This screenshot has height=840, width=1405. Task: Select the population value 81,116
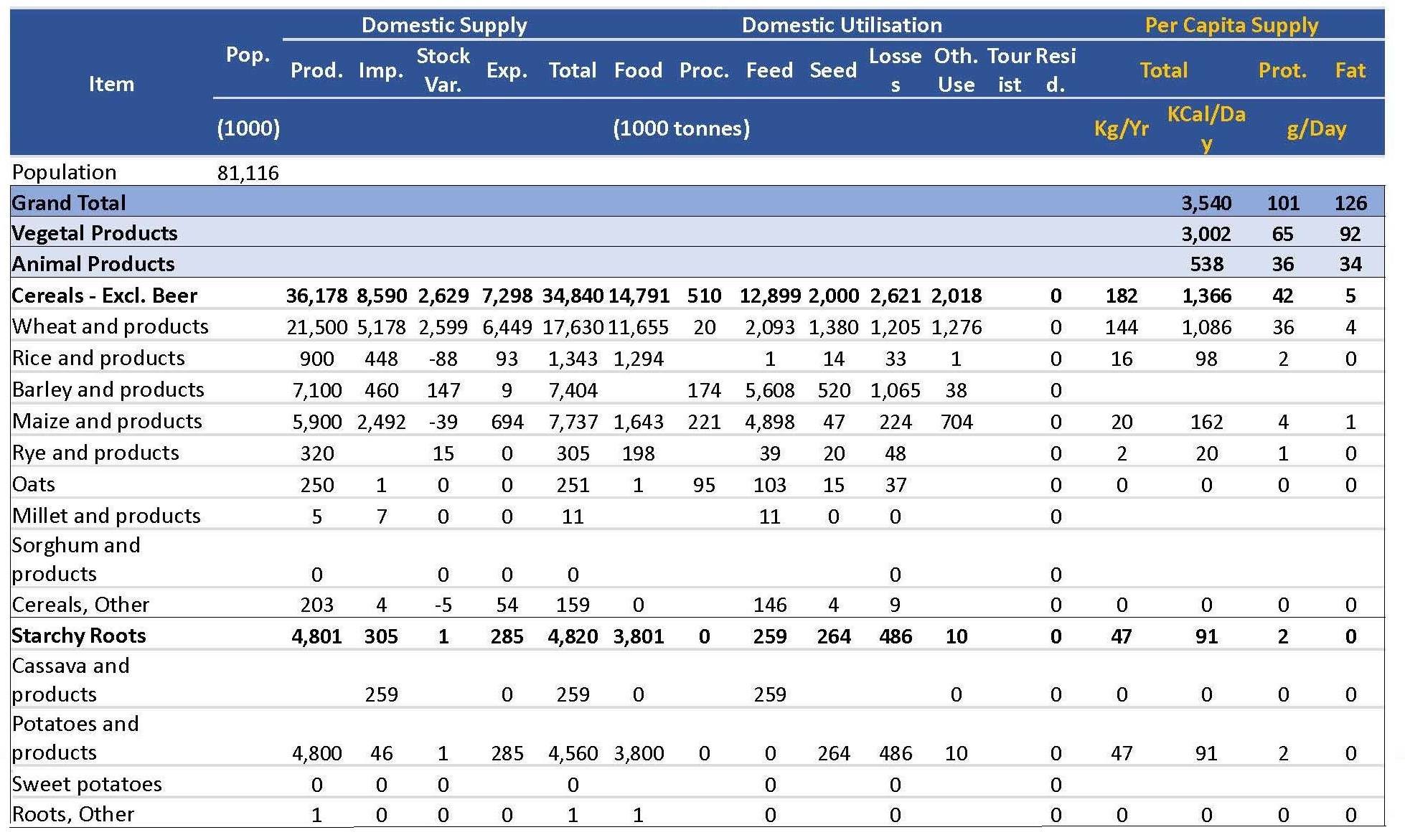pyautogui.click(x=248, y=173)
